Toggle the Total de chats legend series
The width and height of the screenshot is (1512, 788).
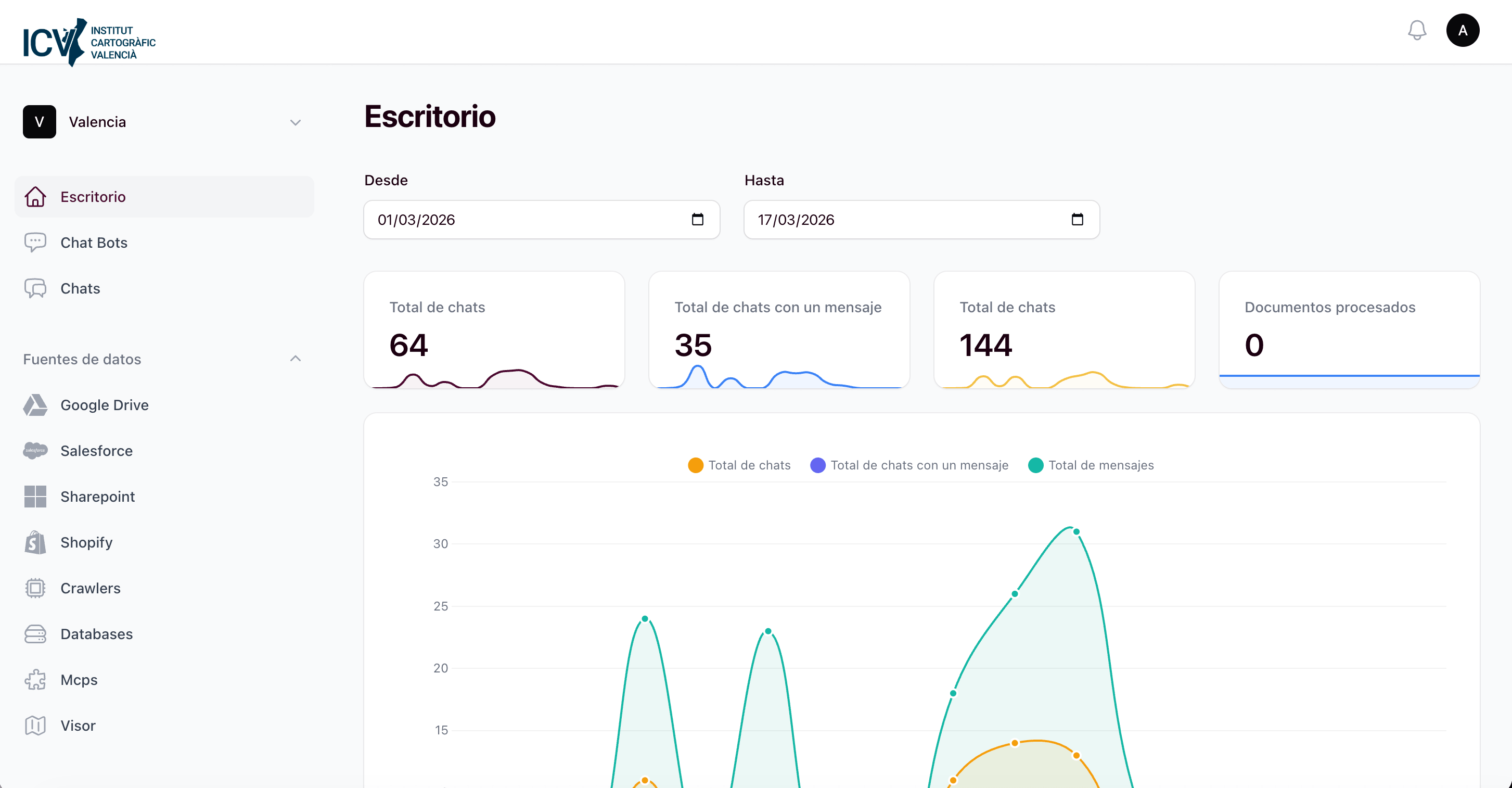738,464
